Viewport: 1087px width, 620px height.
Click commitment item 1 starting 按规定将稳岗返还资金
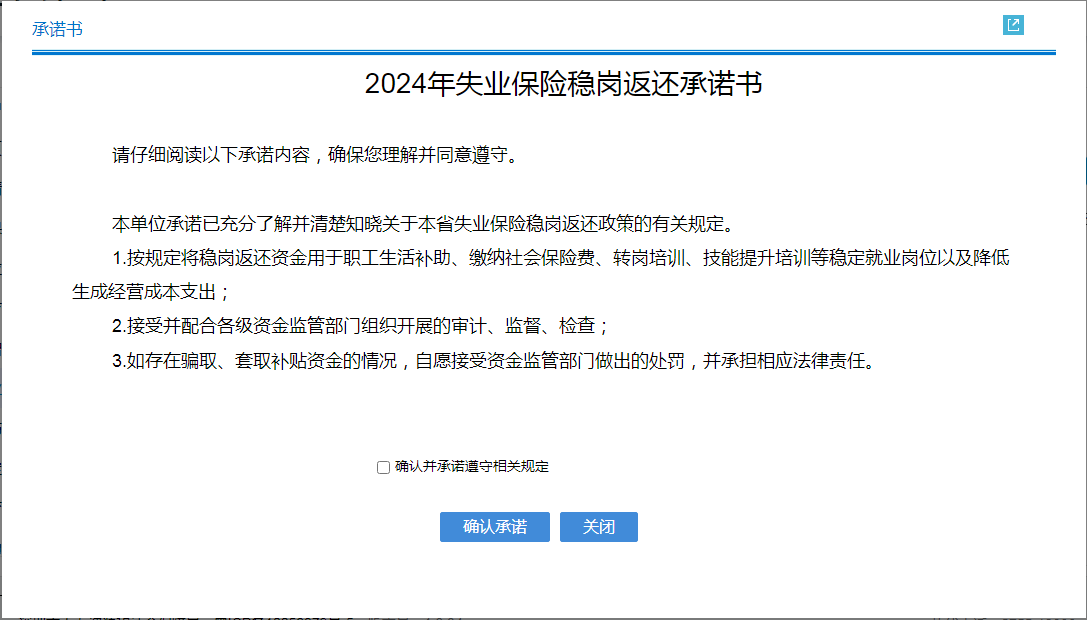pos(560,258)
